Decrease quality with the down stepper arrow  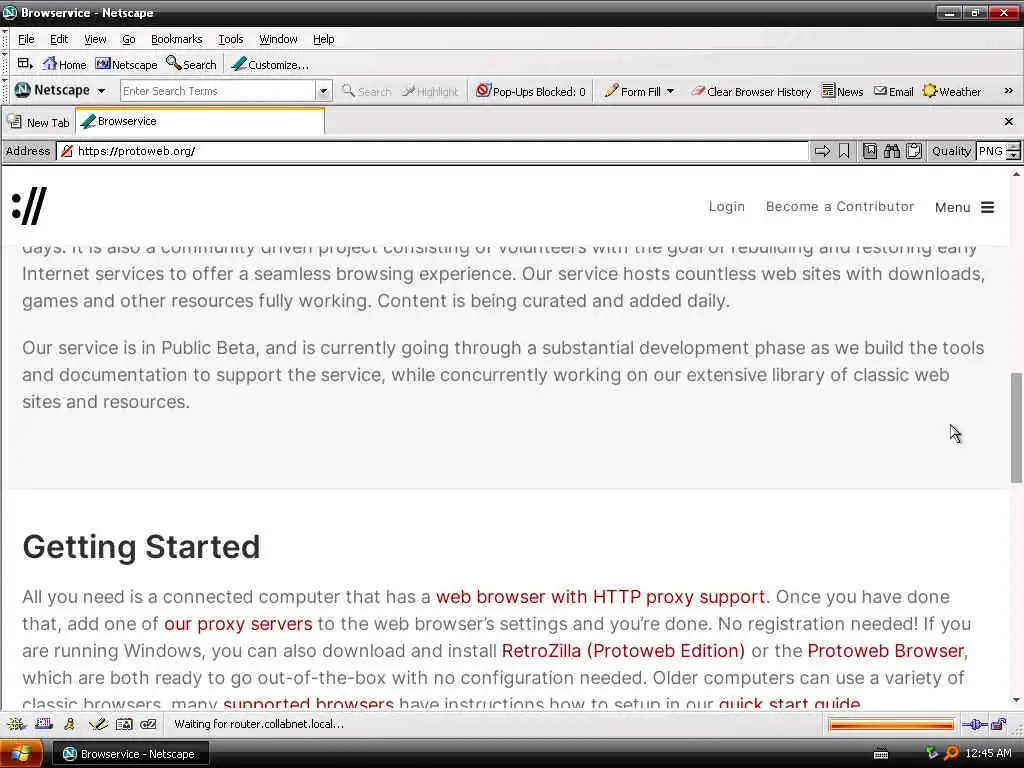[x=1013, y=155]
